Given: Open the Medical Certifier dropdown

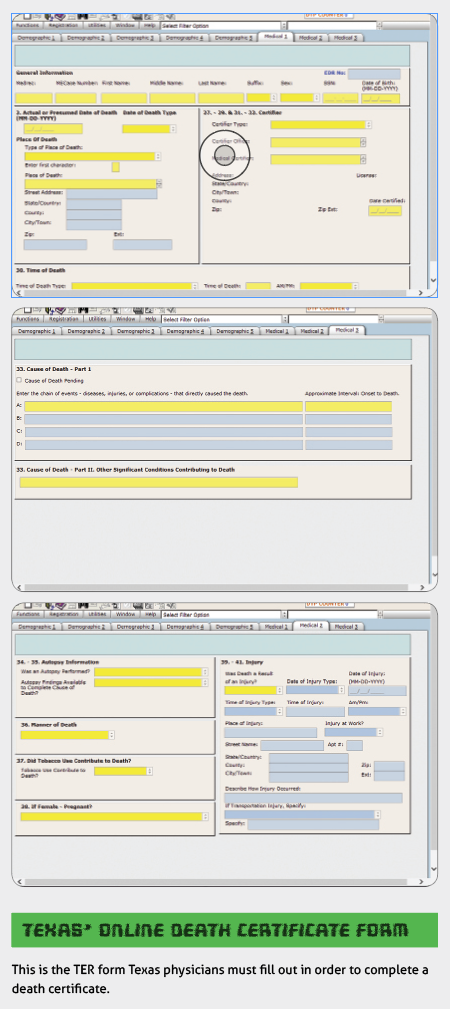Looking at the screenshot, I should coord(318,159).
